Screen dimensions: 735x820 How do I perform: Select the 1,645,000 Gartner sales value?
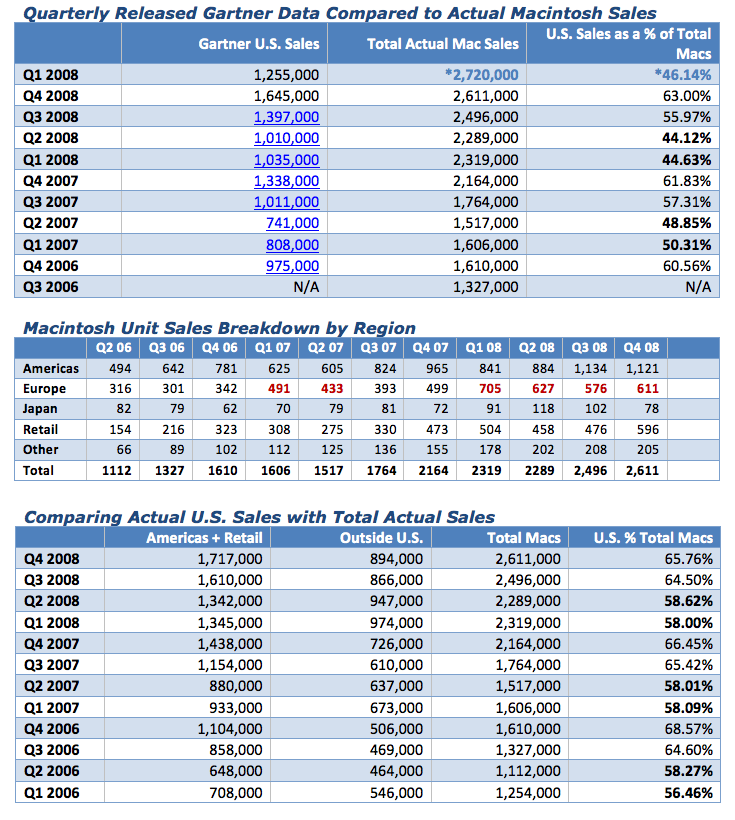(286, 96)
